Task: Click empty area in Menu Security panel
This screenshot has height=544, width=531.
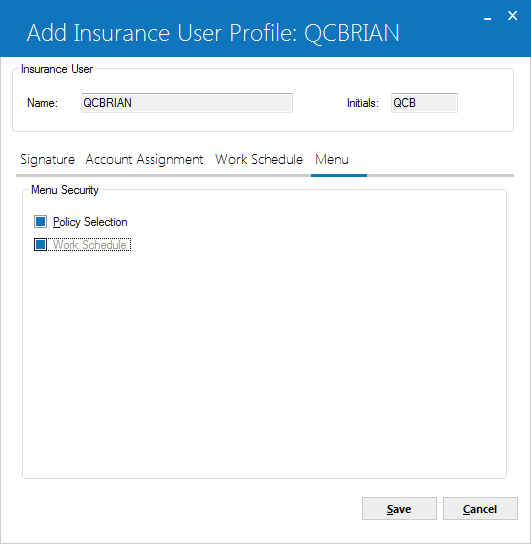Action: pyautogui.click(x=264, y=361)
